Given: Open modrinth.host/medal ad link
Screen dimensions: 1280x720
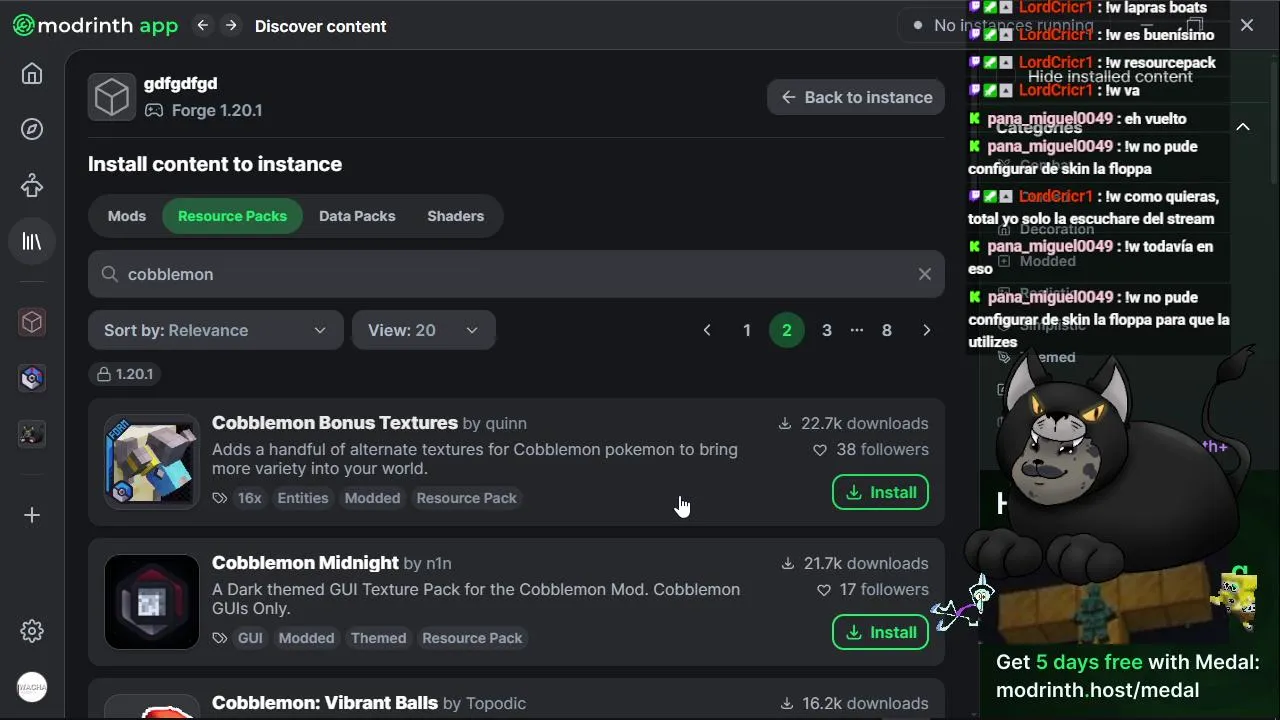Looking at the screenshot, I should pyautogui.click(x=1097, y=690).
